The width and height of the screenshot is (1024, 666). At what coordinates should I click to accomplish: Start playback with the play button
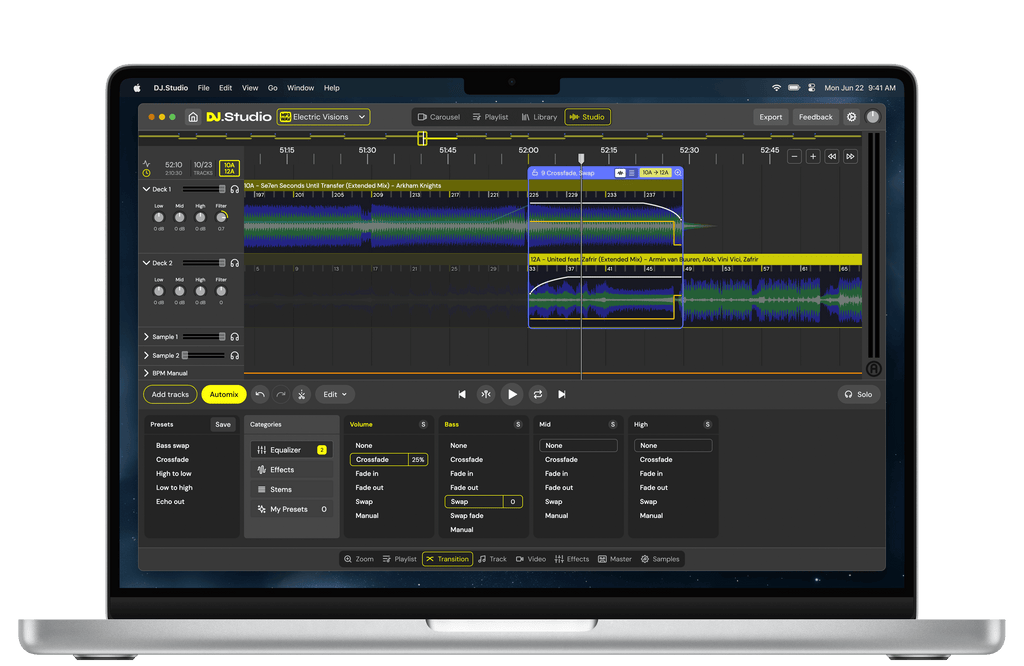pyautogui.click(x=512, y=394)
